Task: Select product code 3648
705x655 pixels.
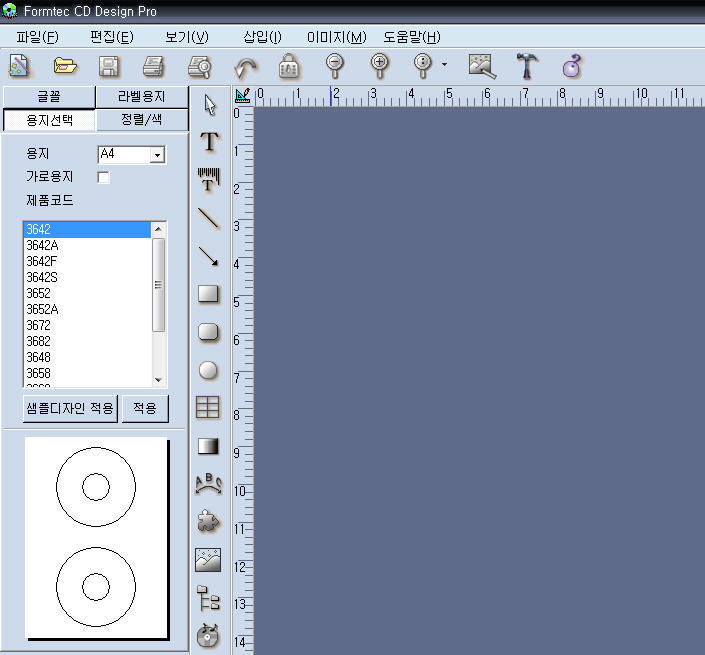Action: point(87,357)
